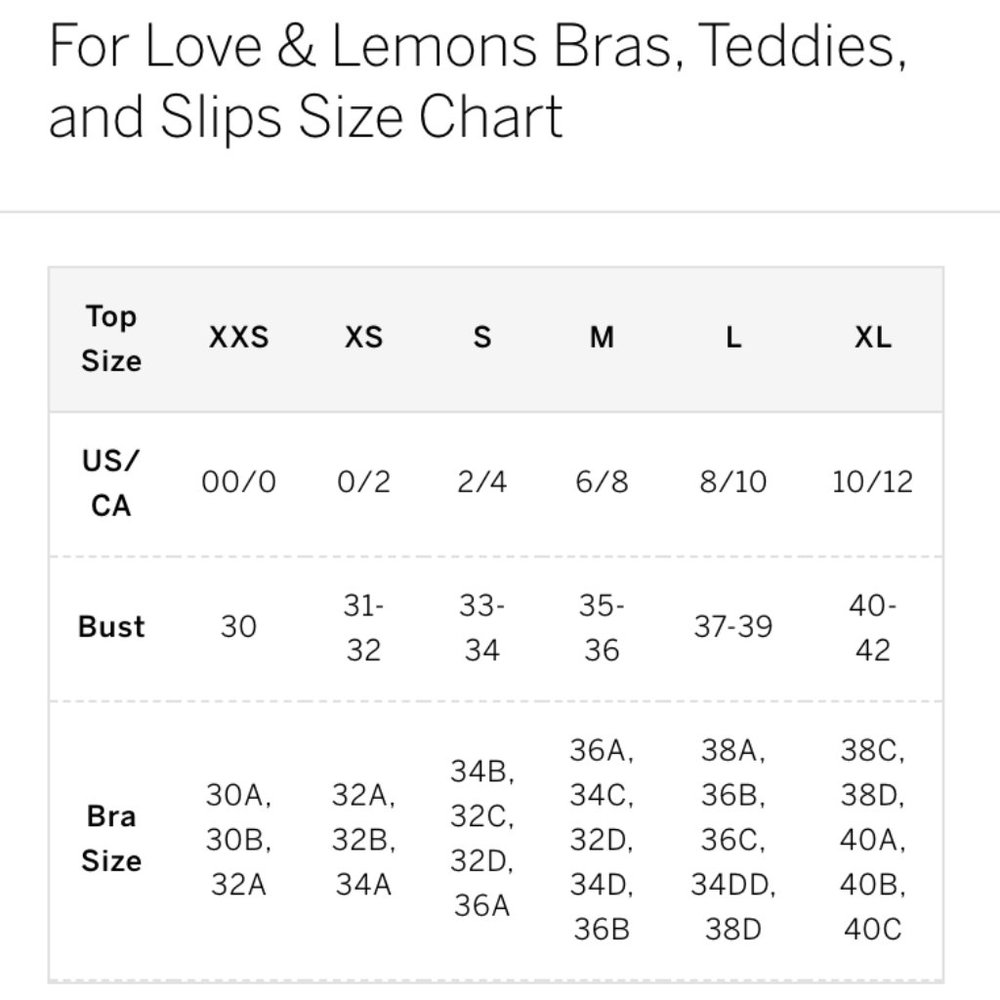Select the Bra Size row label
Viewport: 1000px width, 1000px height.
click(x=111, y=838)
